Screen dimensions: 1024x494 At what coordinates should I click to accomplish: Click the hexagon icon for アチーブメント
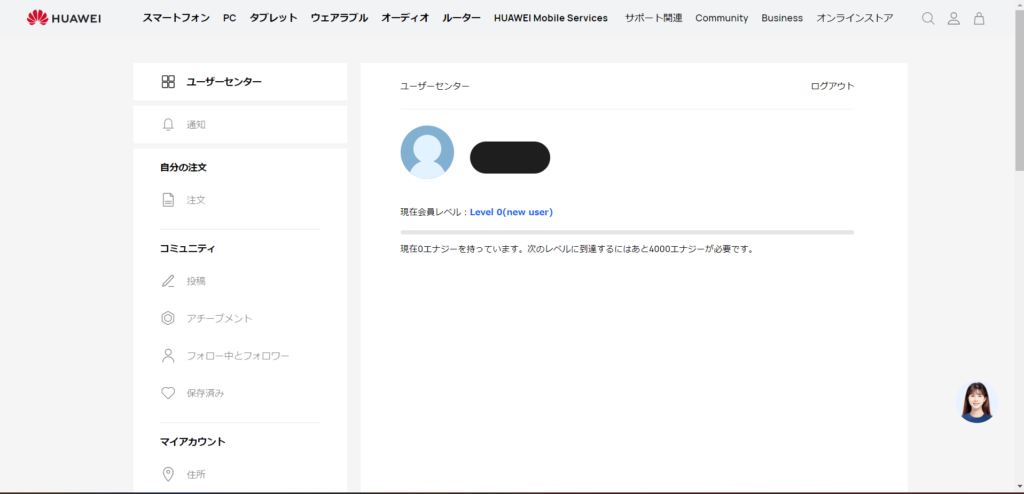pyautogui.click(x=168, y=318)
